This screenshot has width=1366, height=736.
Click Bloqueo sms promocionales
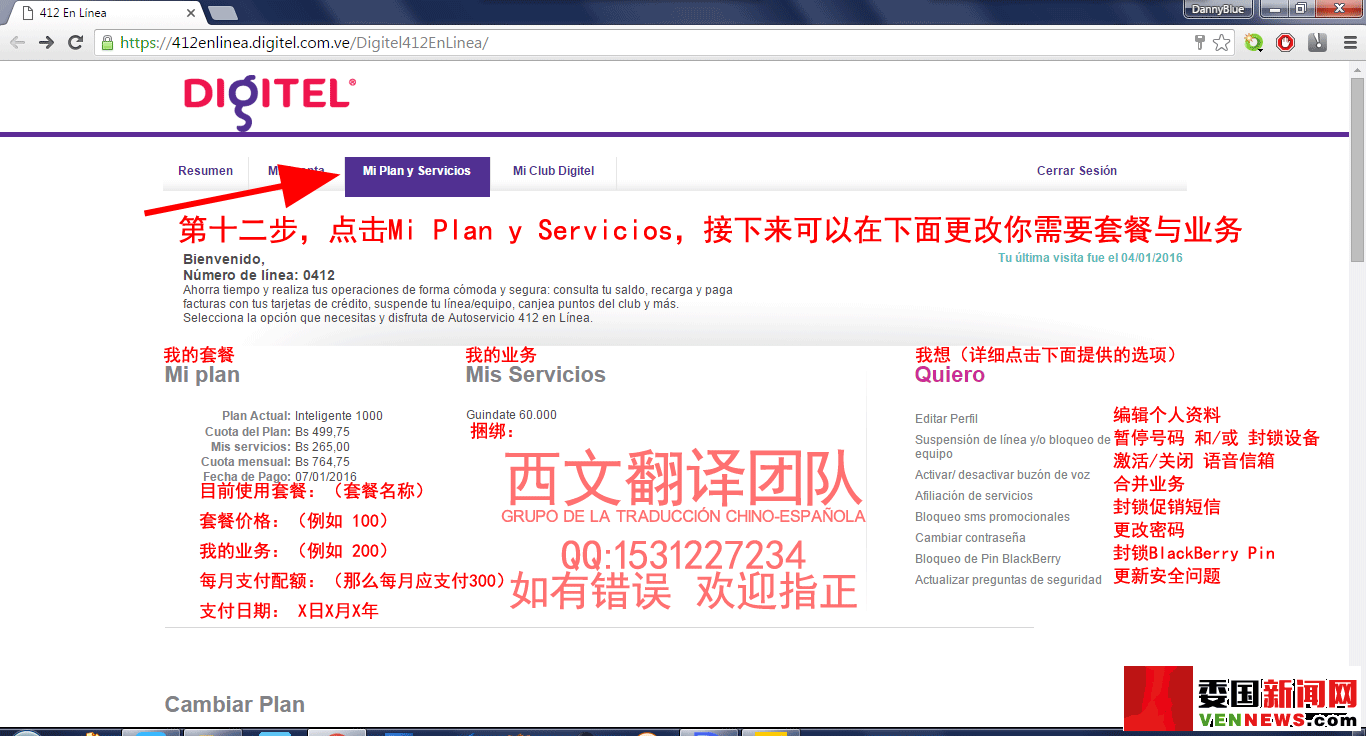992,517
